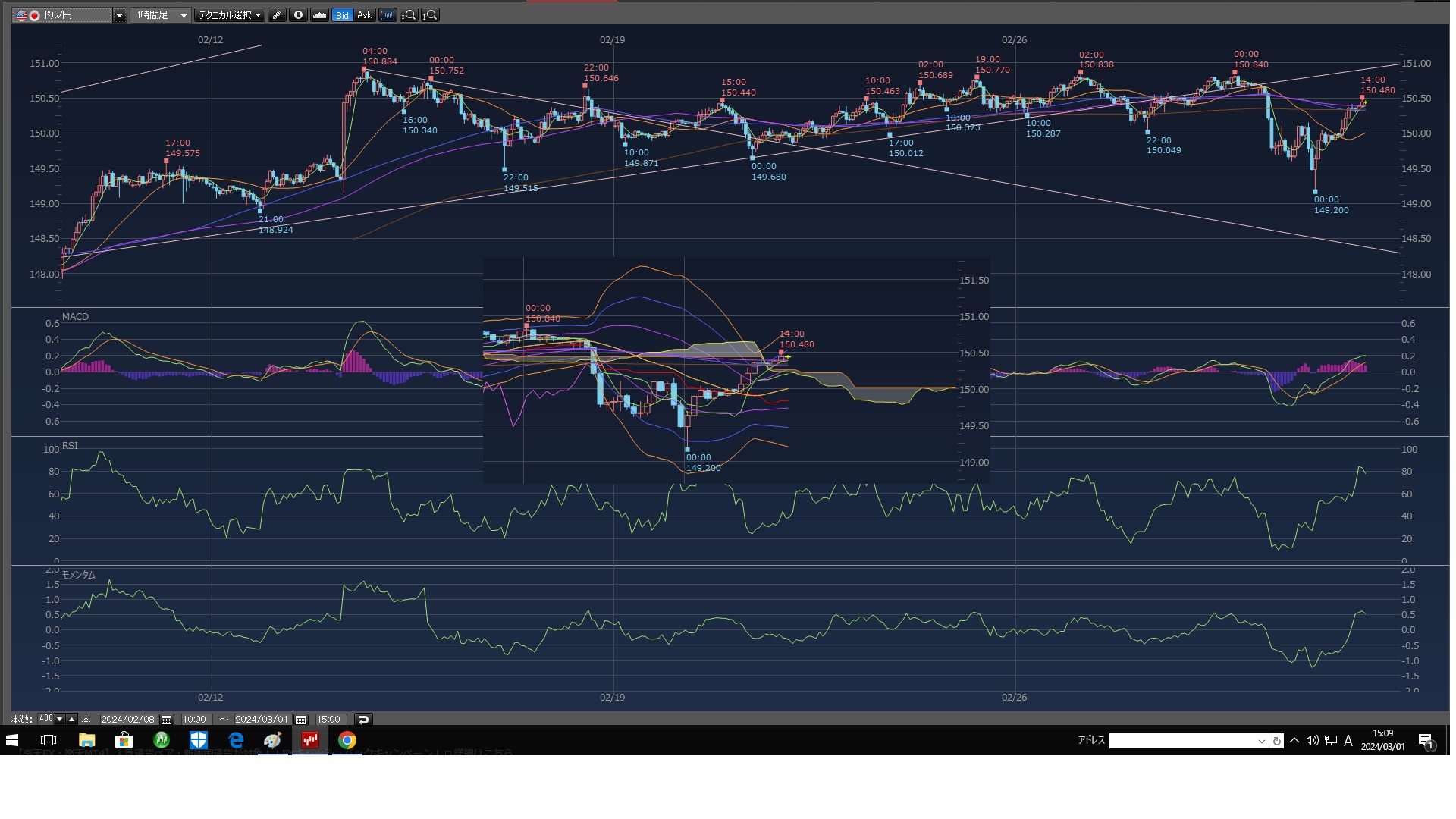1456x819 pixels.
Task: Switch price display to Ask
Action: pos(364,15)
